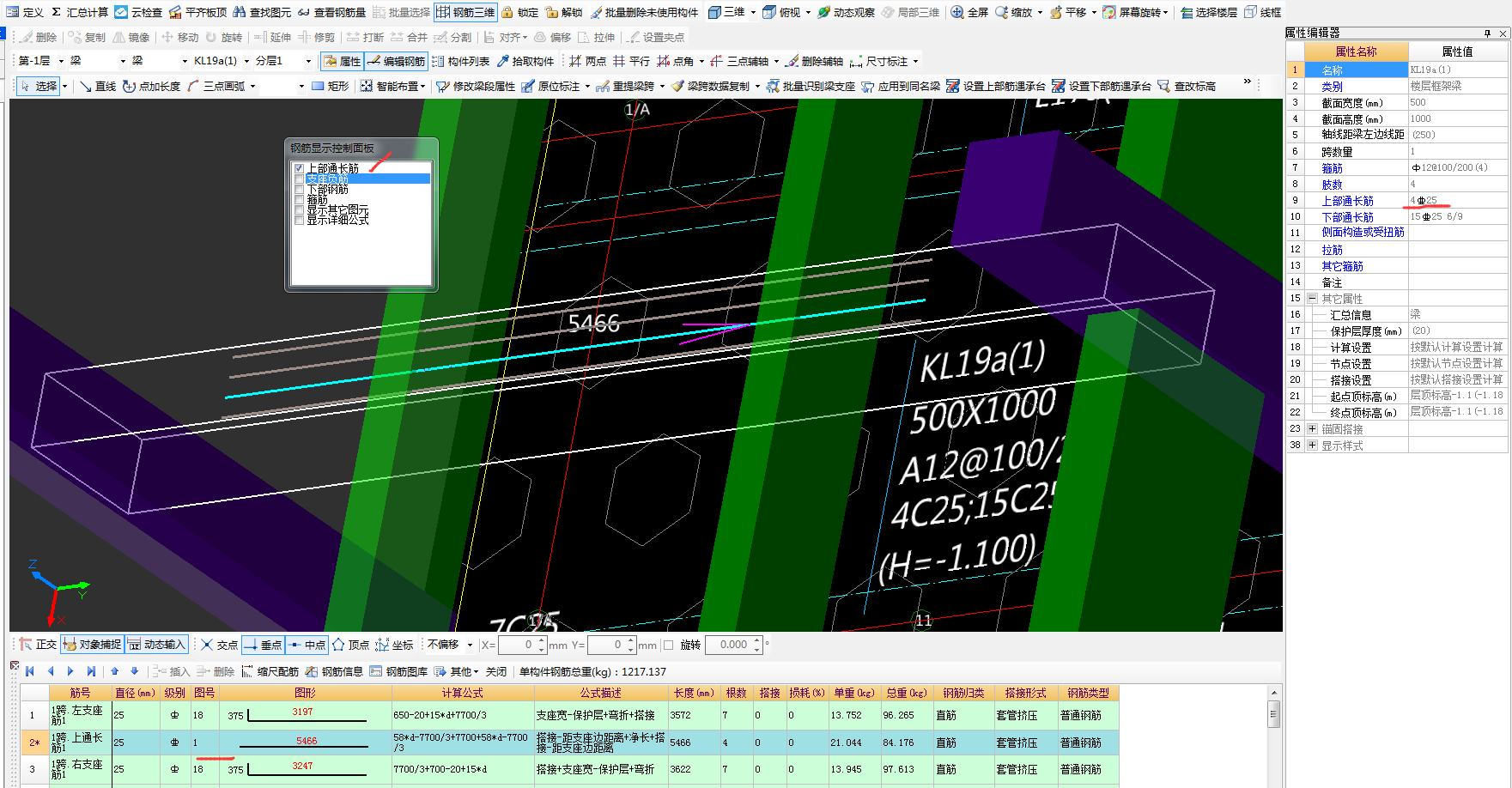Click 平齐板顶 align to slab top
Viewport: 1512px width, 788px height.
click(x=197, y=12)
